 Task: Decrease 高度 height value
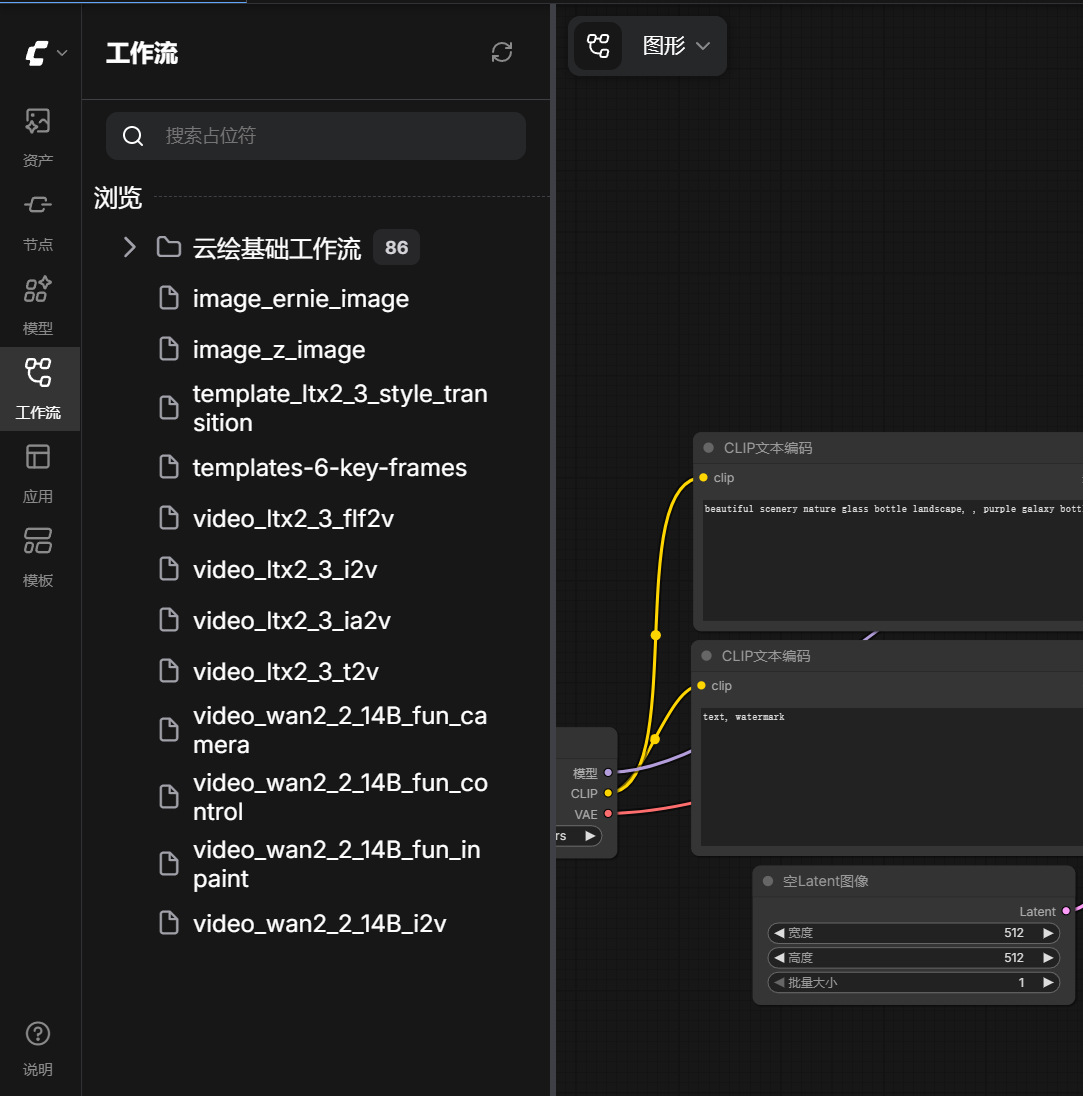pos(779,958)
